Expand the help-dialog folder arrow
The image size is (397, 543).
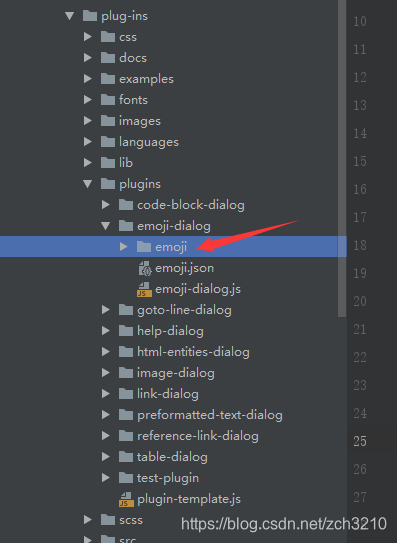(x=106, y=331)
